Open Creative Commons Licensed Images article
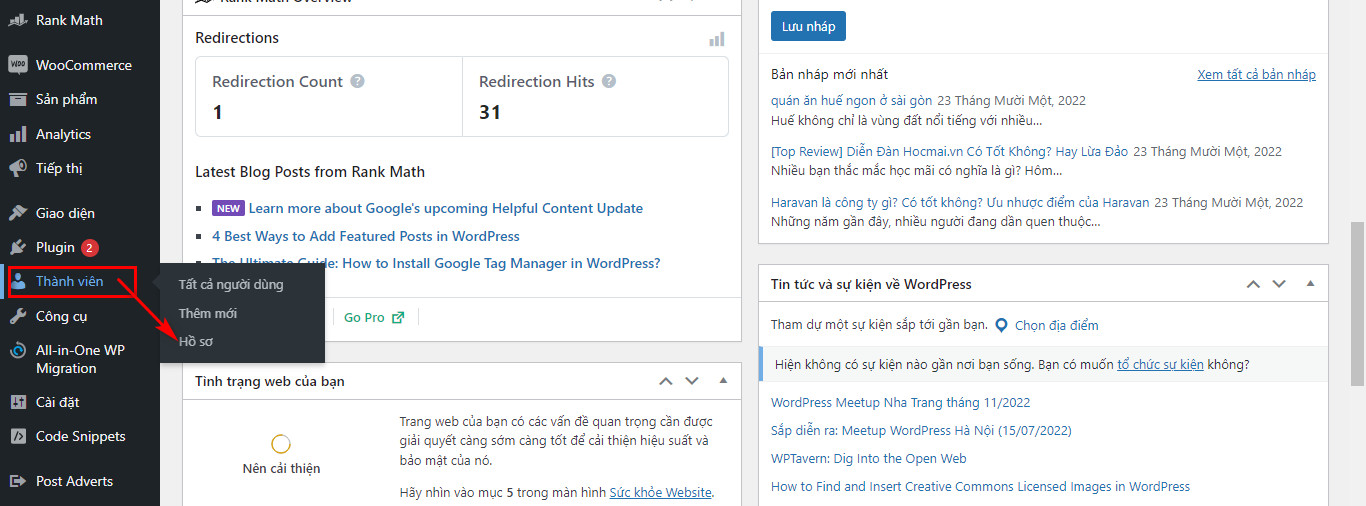1366x506 pixels. 980,486
